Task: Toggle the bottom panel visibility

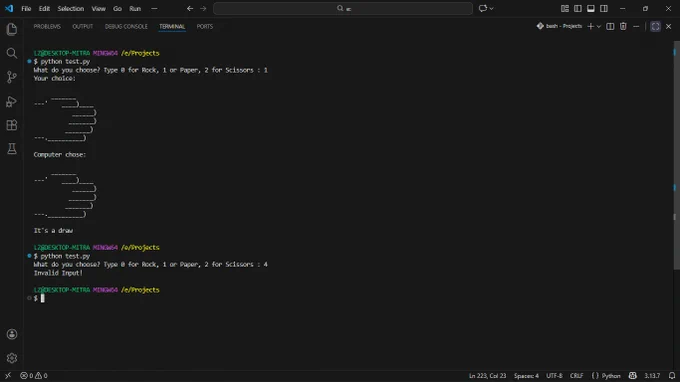Action: (x=591, y=8)
